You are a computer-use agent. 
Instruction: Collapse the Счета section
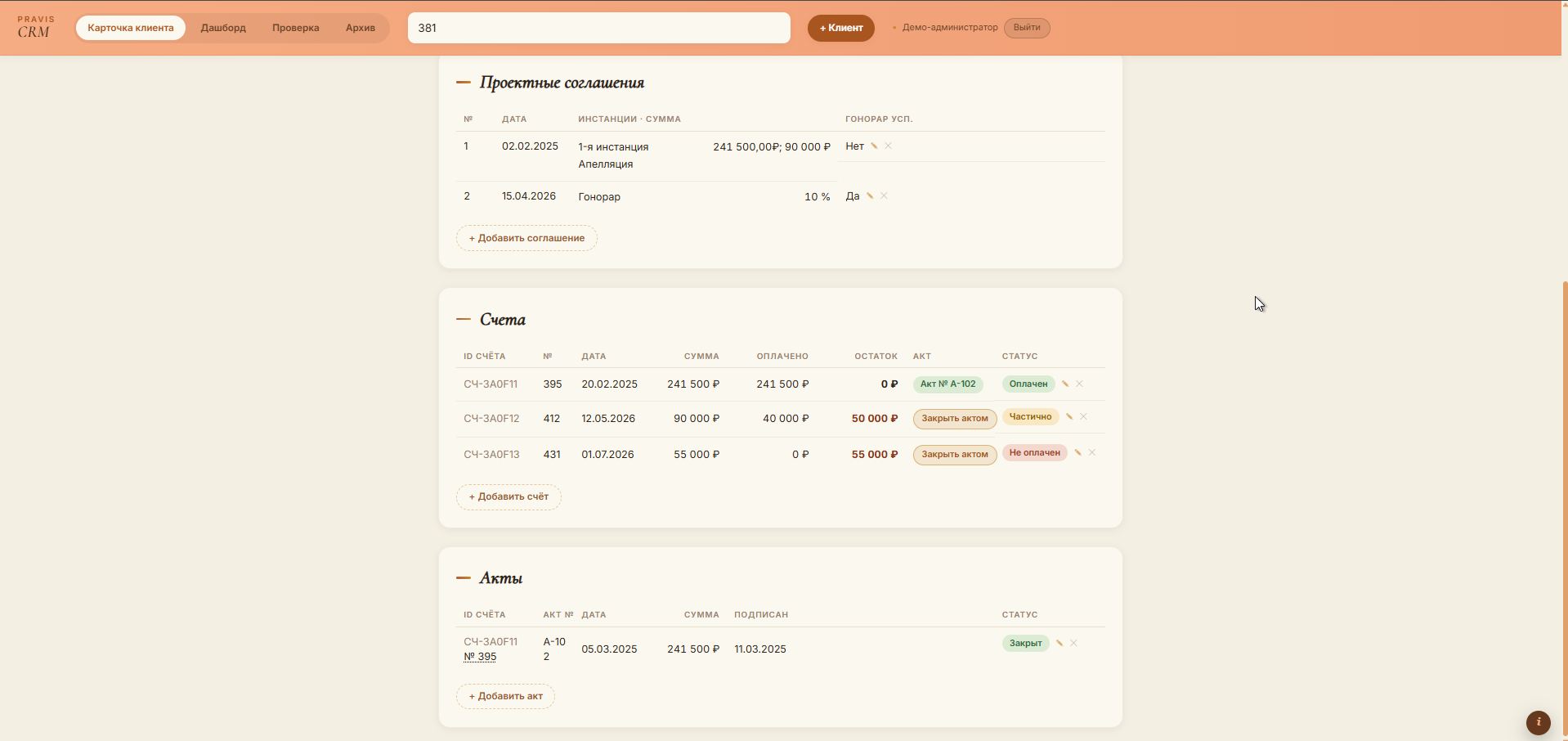[x=464, y=320]
